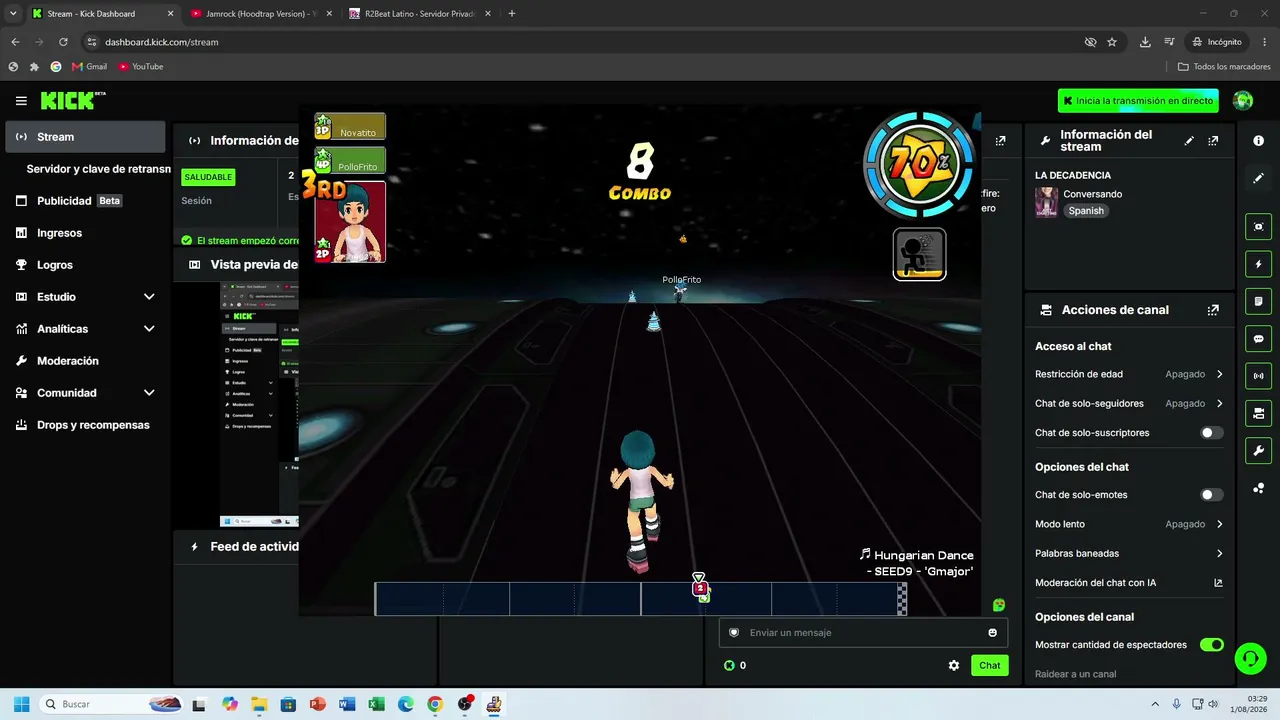Screen dimensions: 1280x720
Task: Edit the stream information with the pencil icon
Action: (x=1189, y=141)
